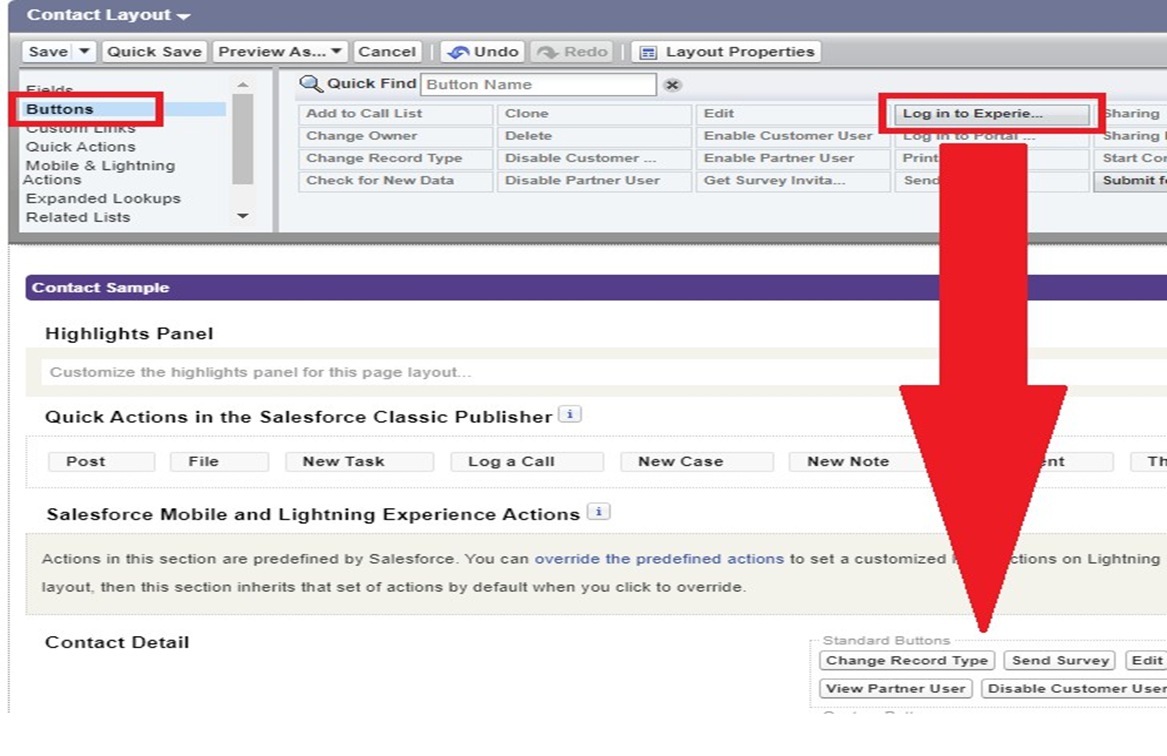
Task: Select Buttons in the palette category list
Action: 60,109
